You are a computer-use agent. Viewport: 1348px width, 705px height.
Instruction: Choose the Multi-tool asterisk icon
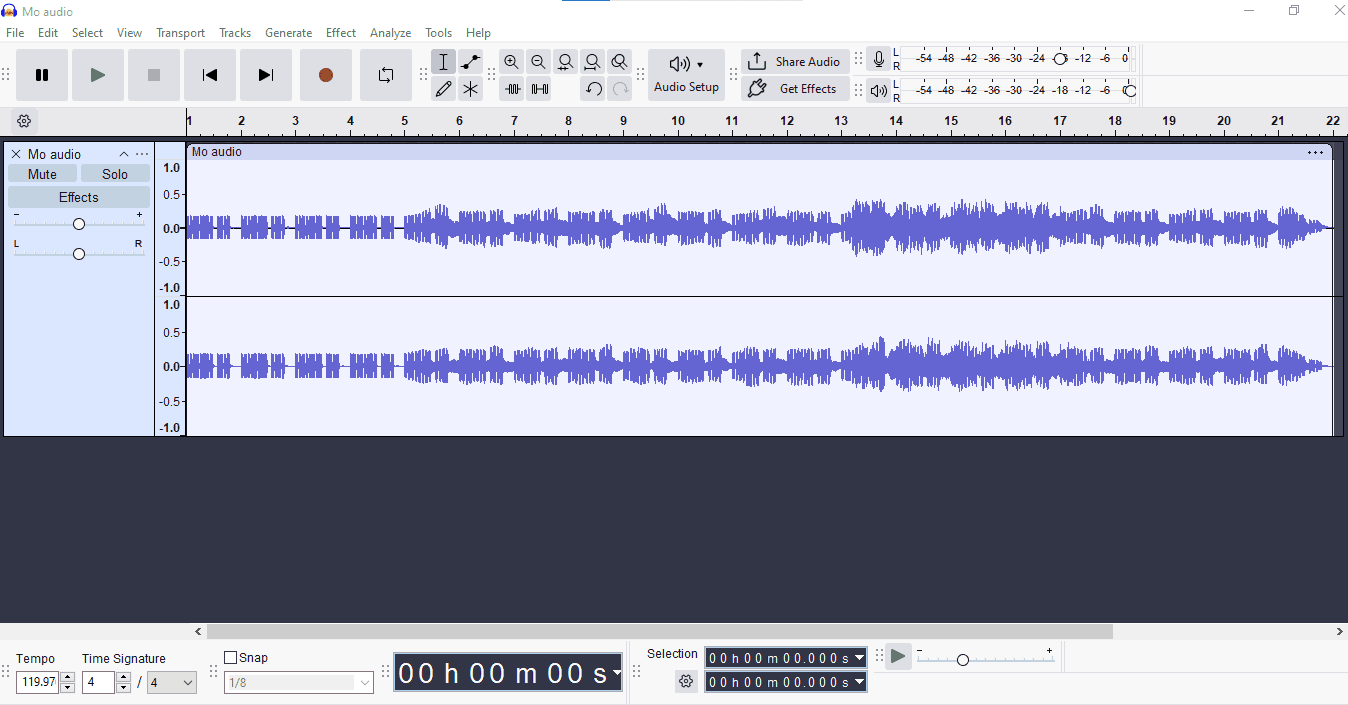[x=471, y=89]
